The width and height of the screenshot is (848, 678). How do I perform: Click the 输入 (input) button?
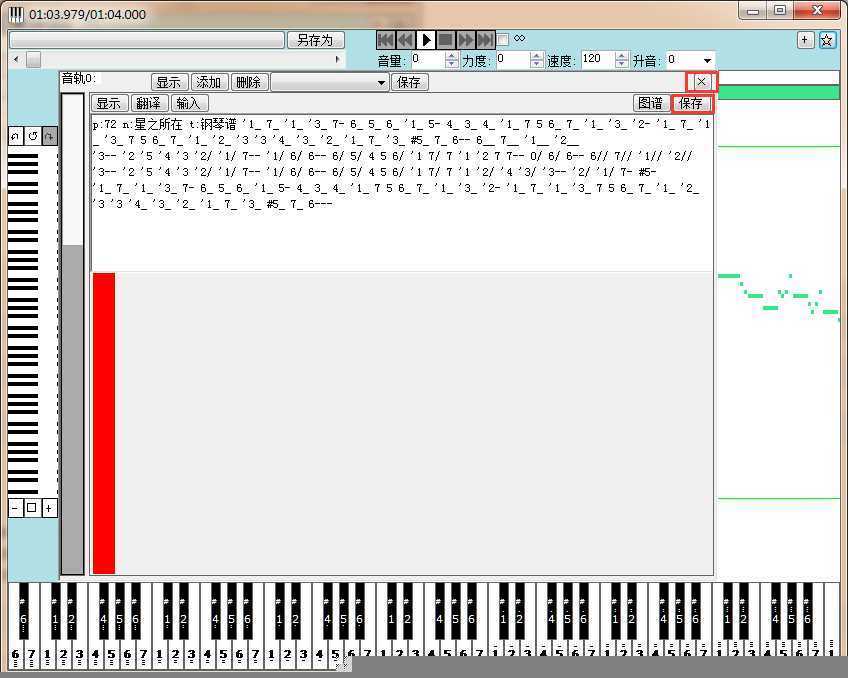click(x=189, y=103)
